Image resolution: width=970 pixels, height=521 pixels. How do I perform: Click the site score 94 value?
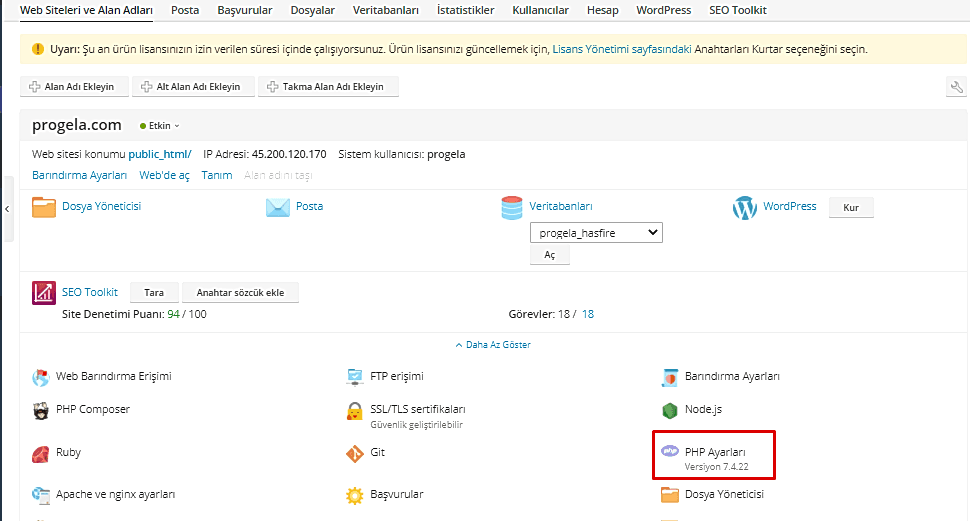click(x=173, y=314)
